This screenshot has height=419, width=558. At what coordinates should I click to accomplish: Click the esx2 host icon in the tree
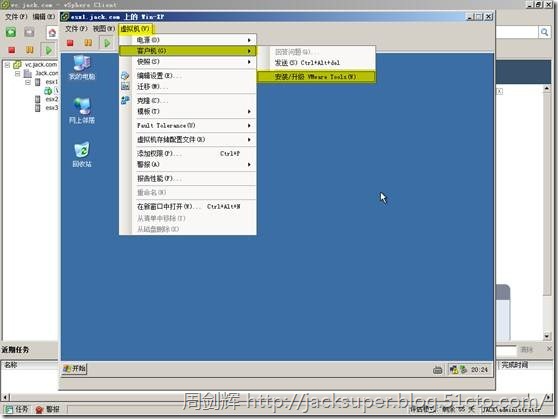(x=38, y=99)
